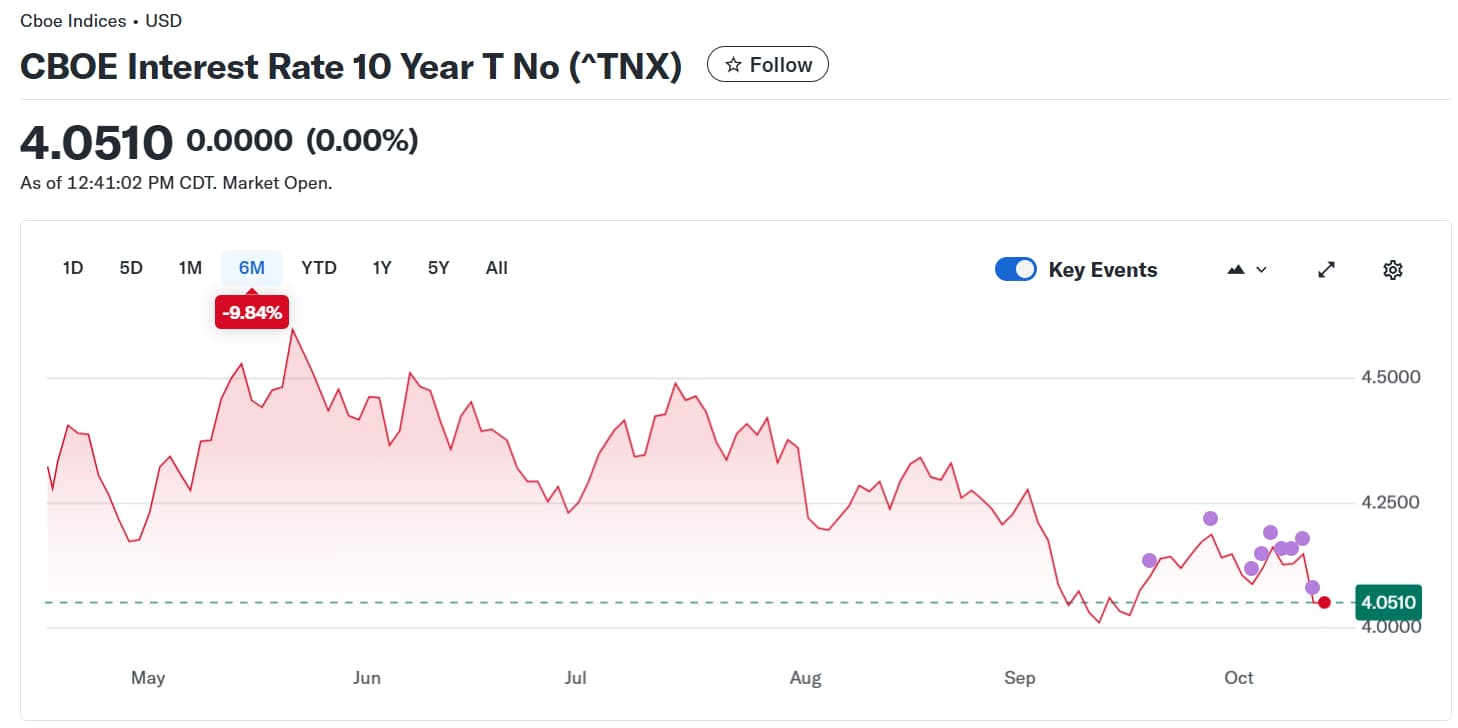The image size is (1458, 728).
Task: Show All time range
Action: (x=497, y=268)
